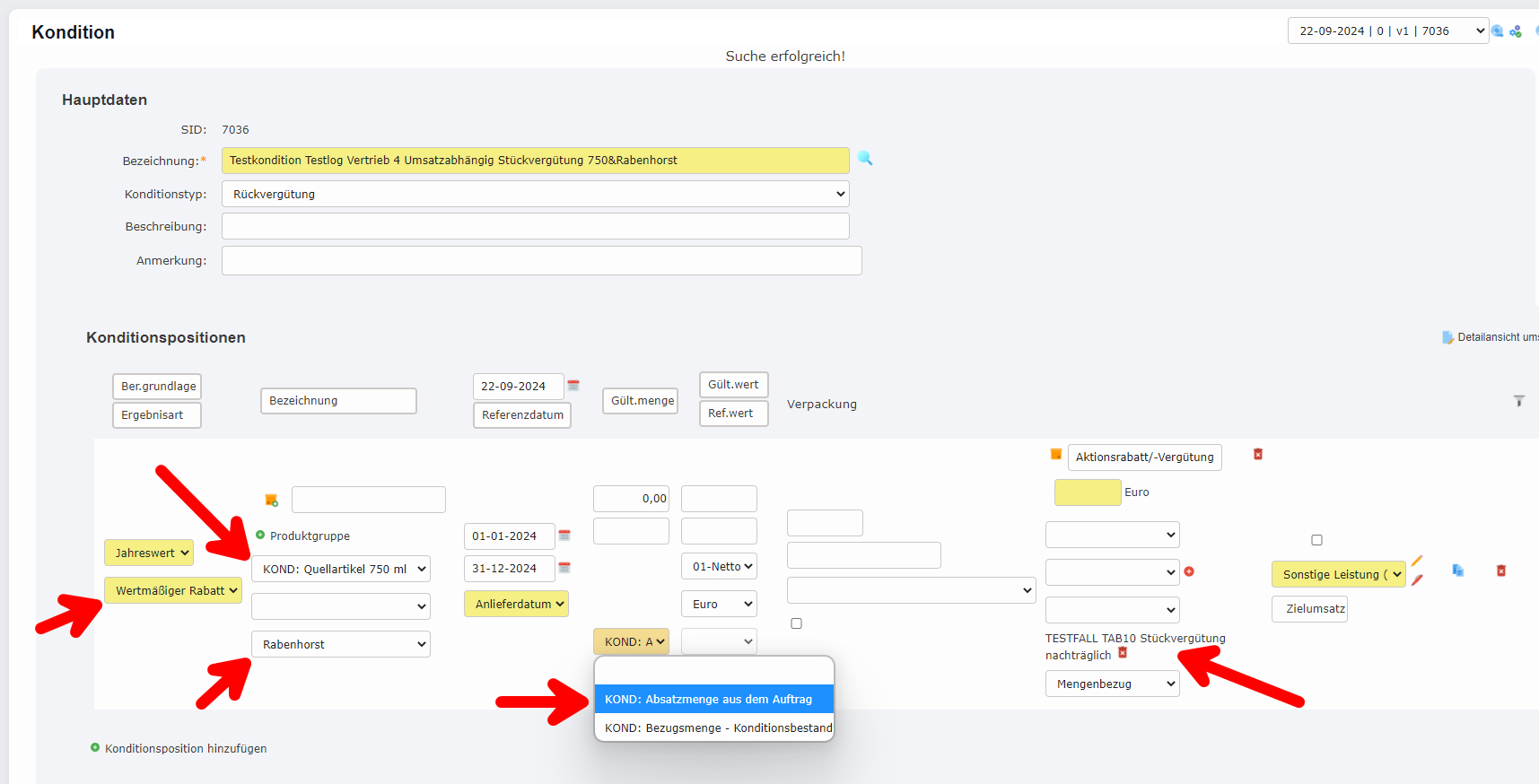This screenshot has width=1539, height=784.
Task: Open calendar picker next to 31-12-2024
Action: (564, 568)
